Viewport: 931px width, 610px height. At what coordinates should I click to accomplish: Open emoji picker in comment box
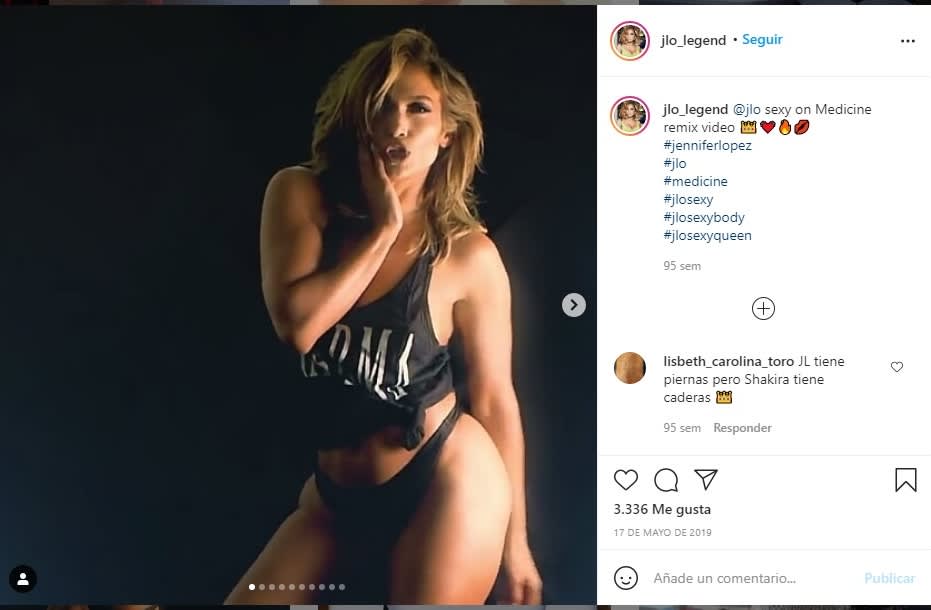coord(627,578)
